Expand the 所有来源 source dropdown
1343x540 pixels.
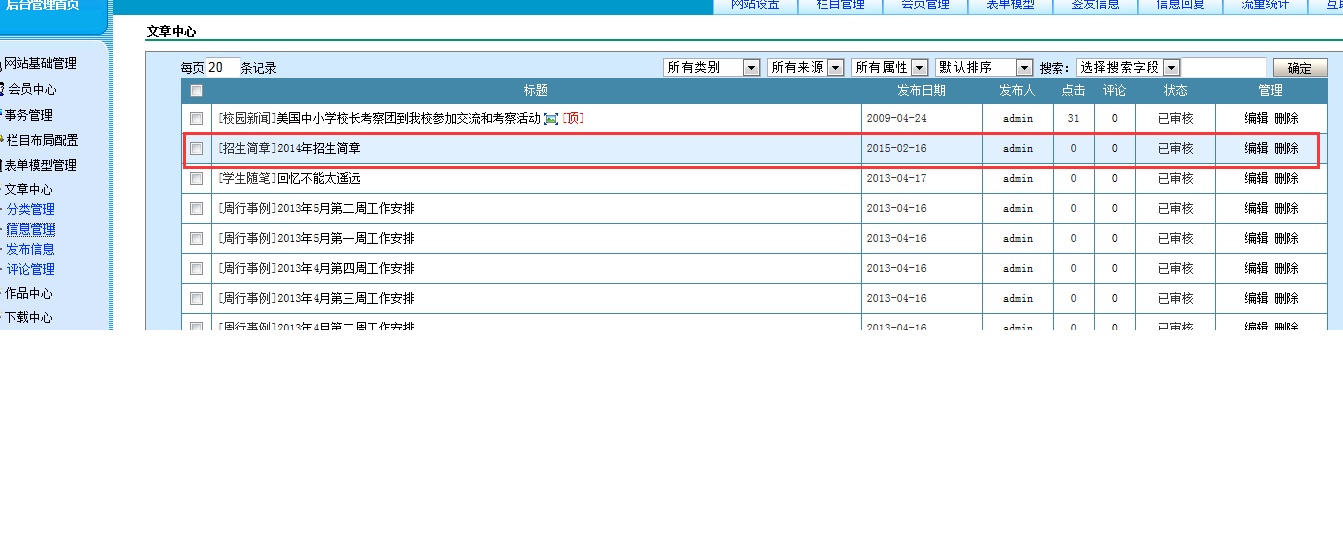805,68
